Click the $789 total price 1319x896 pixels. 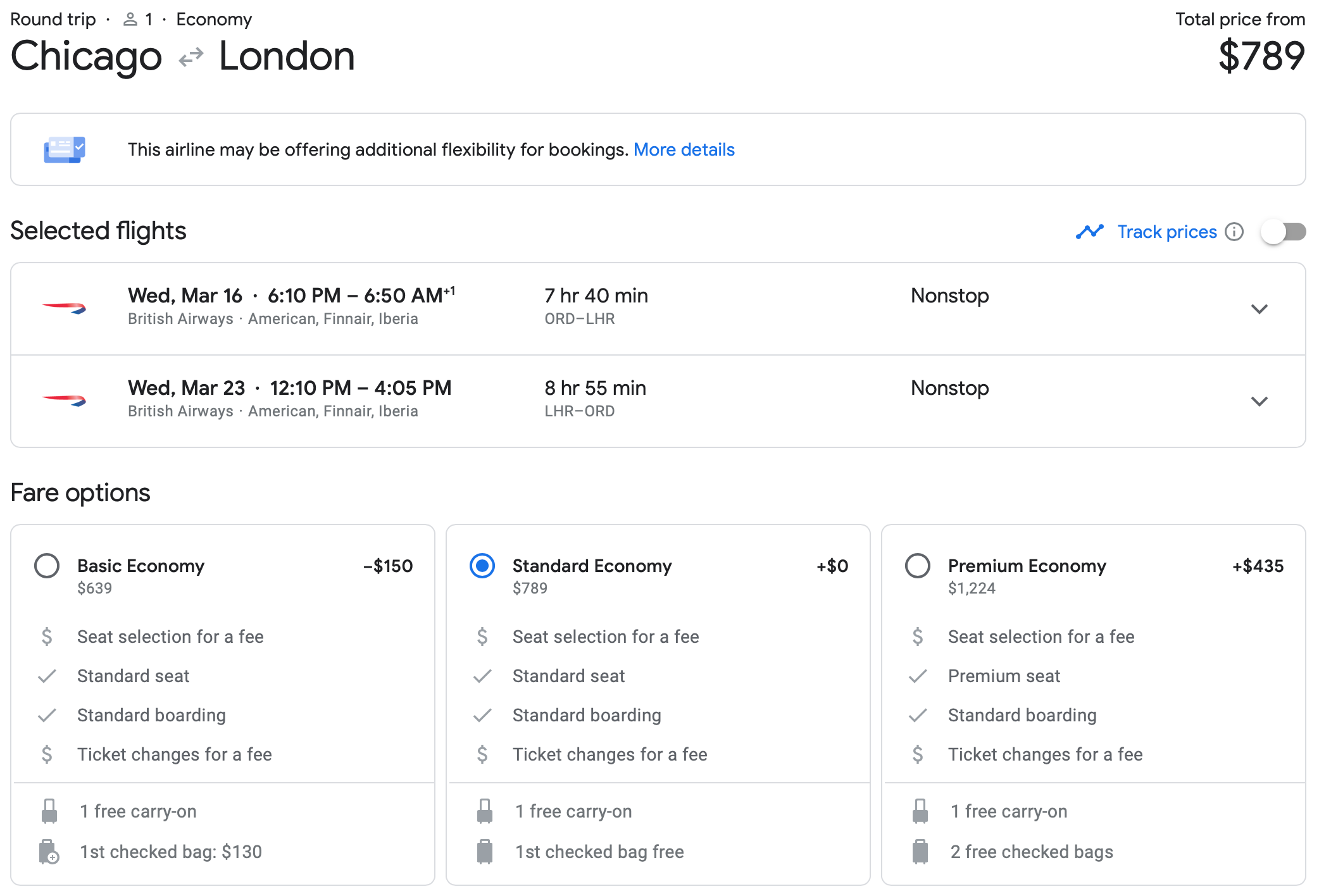coord(1261,56)
